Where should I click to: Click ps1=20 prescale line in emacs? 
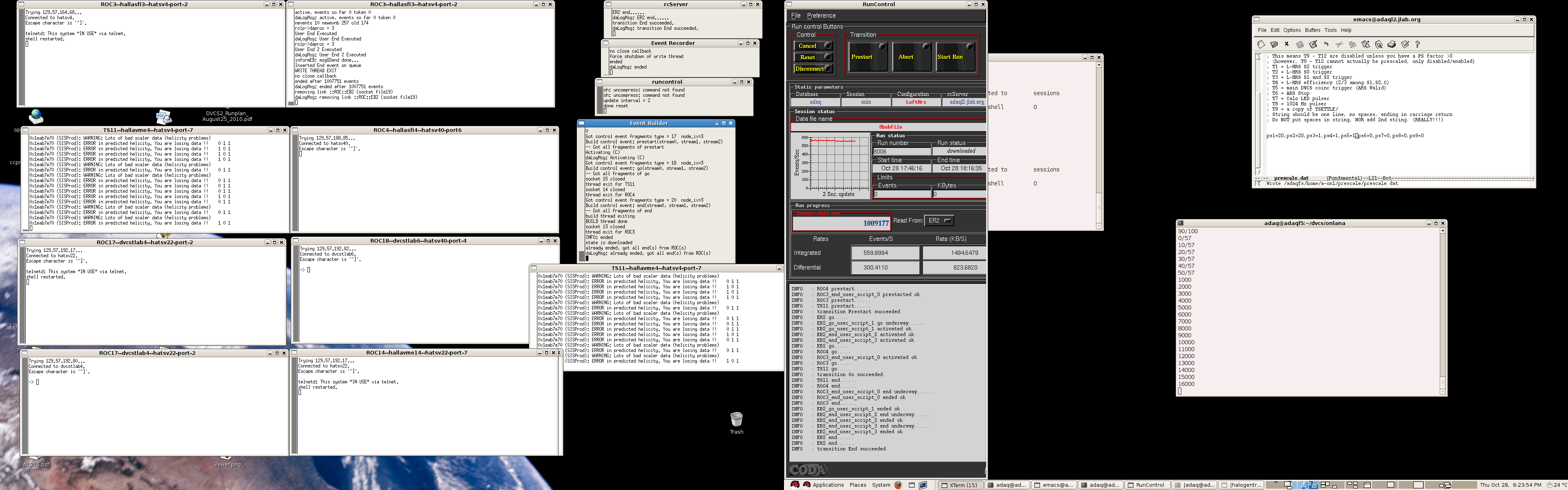[x=1345, y=136]
